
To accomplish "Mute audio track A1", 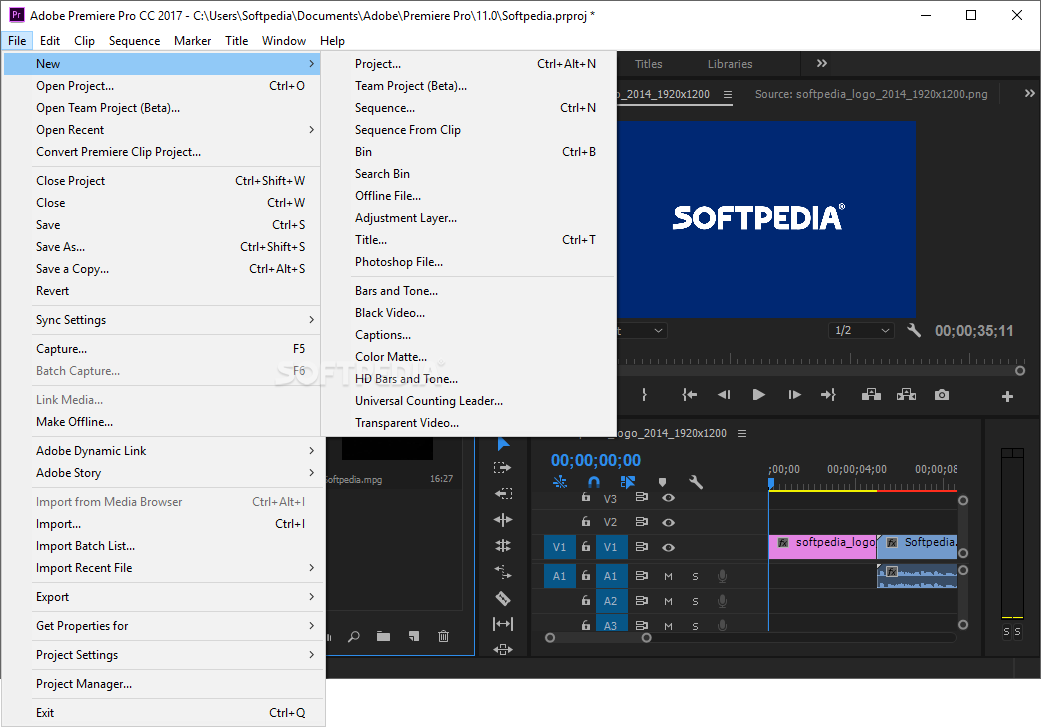I will pyautogui.click(x=669, y=576).
